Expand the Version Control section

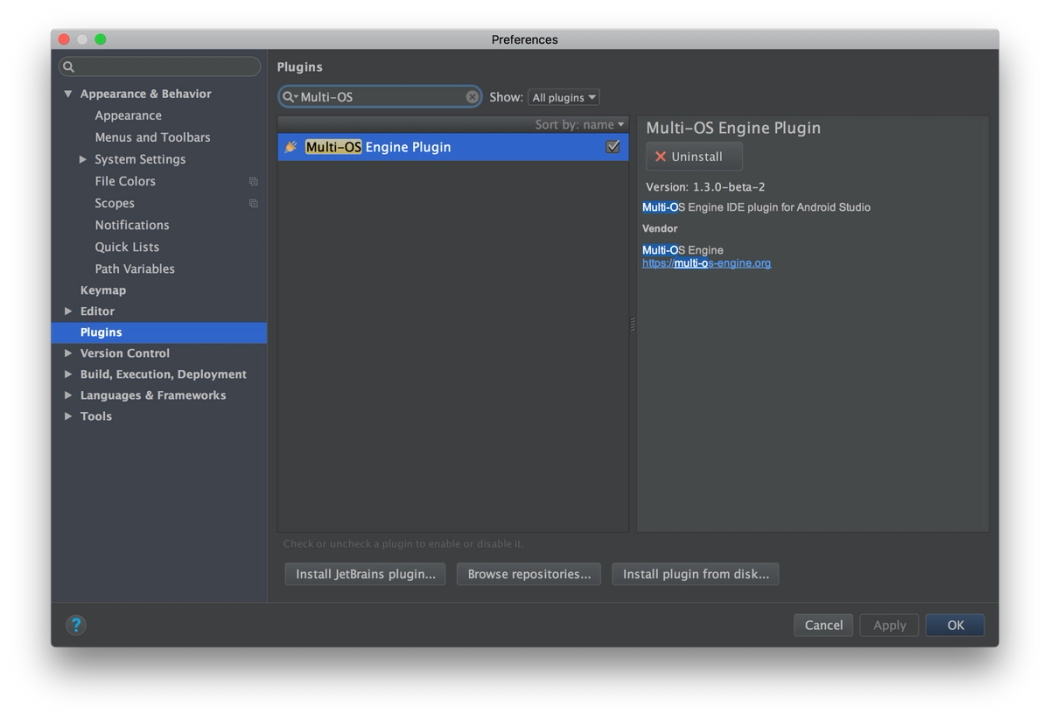pos(68,353)
